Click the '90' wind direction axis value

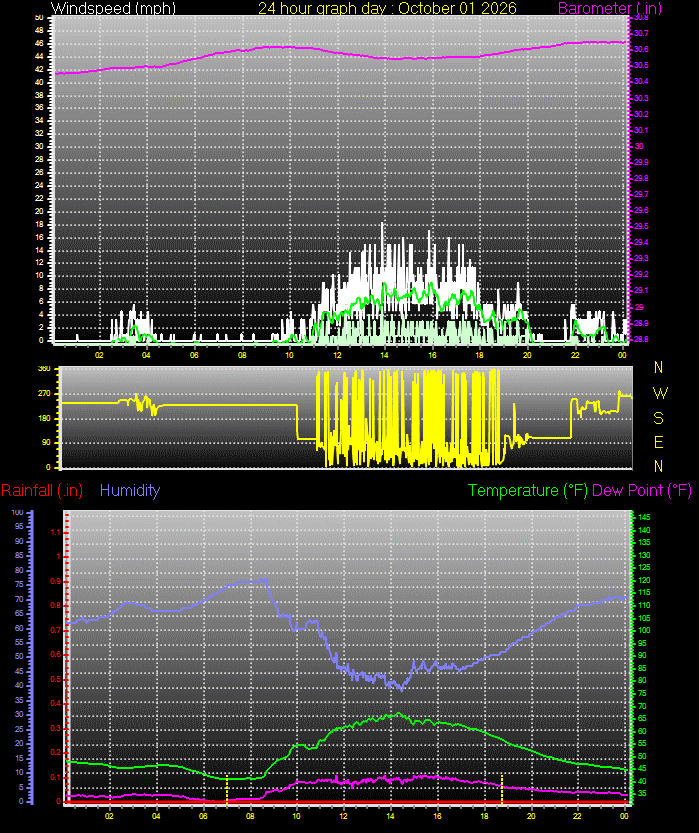(x=47, y=442)
